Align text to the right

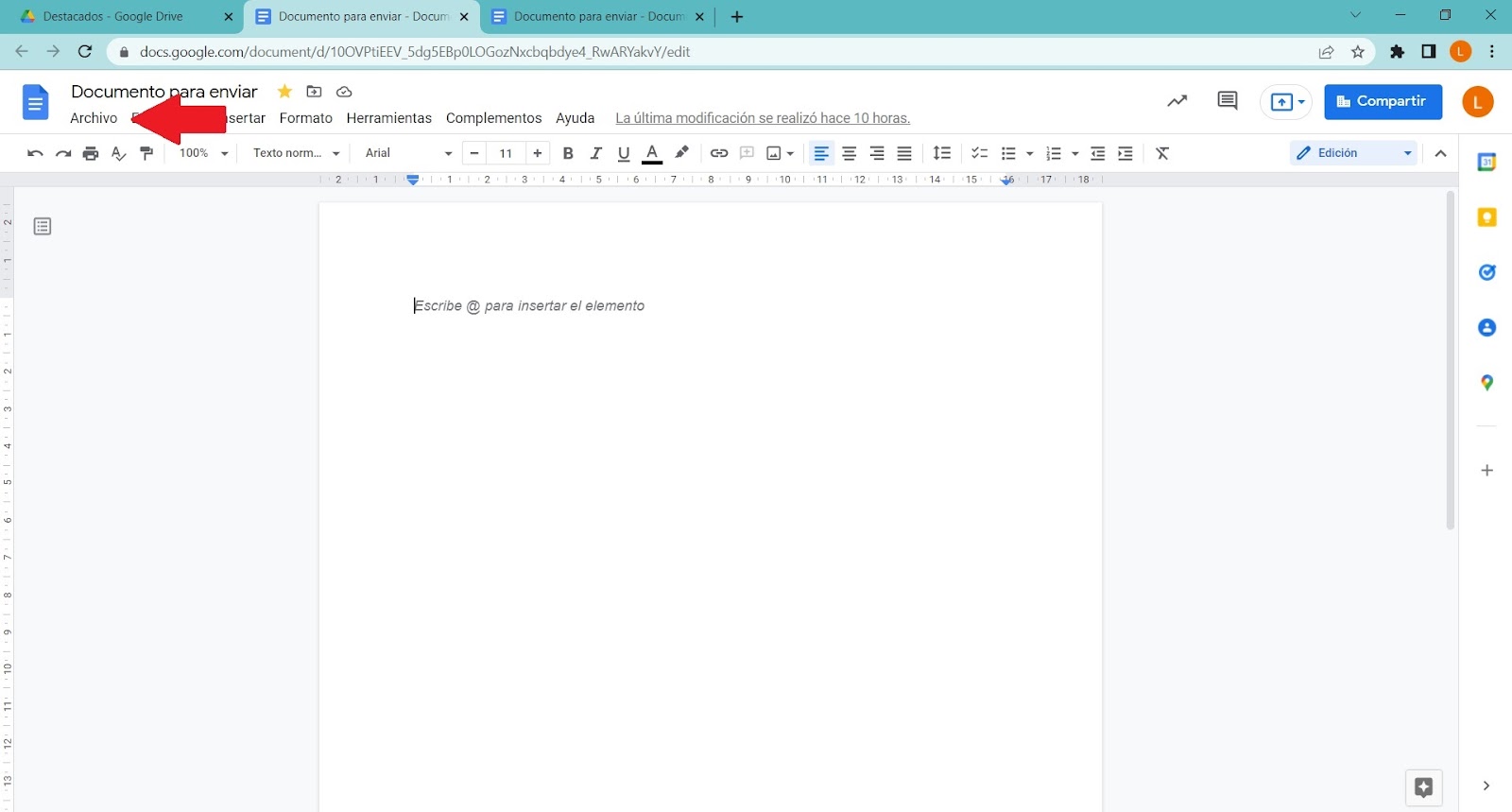pos(877,153)
